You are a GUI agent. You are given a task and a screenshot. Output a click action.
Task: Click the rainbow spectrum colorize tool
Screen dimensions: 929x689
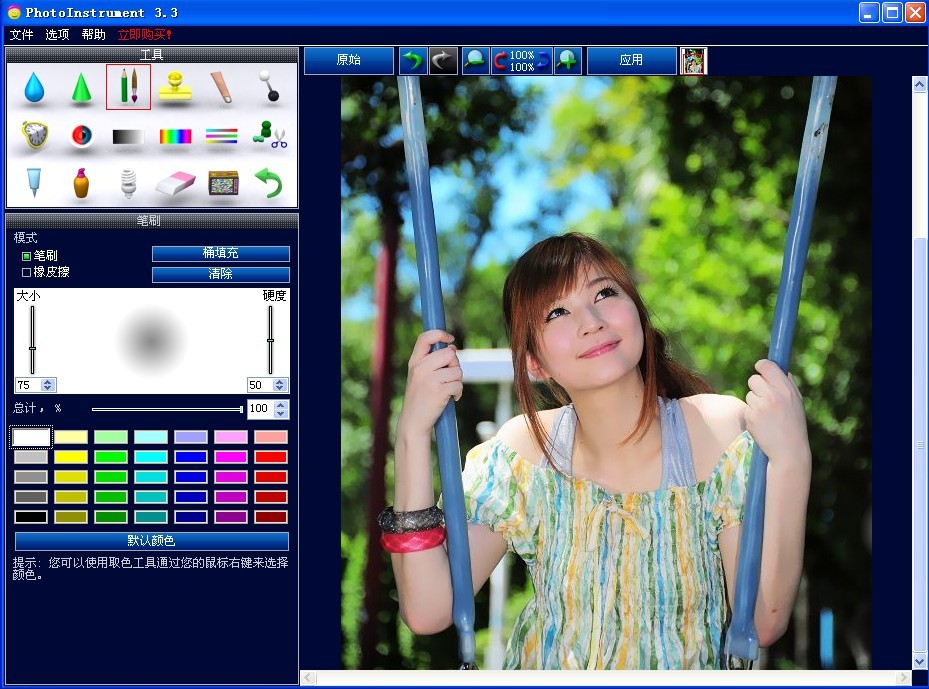pos(175,136)
